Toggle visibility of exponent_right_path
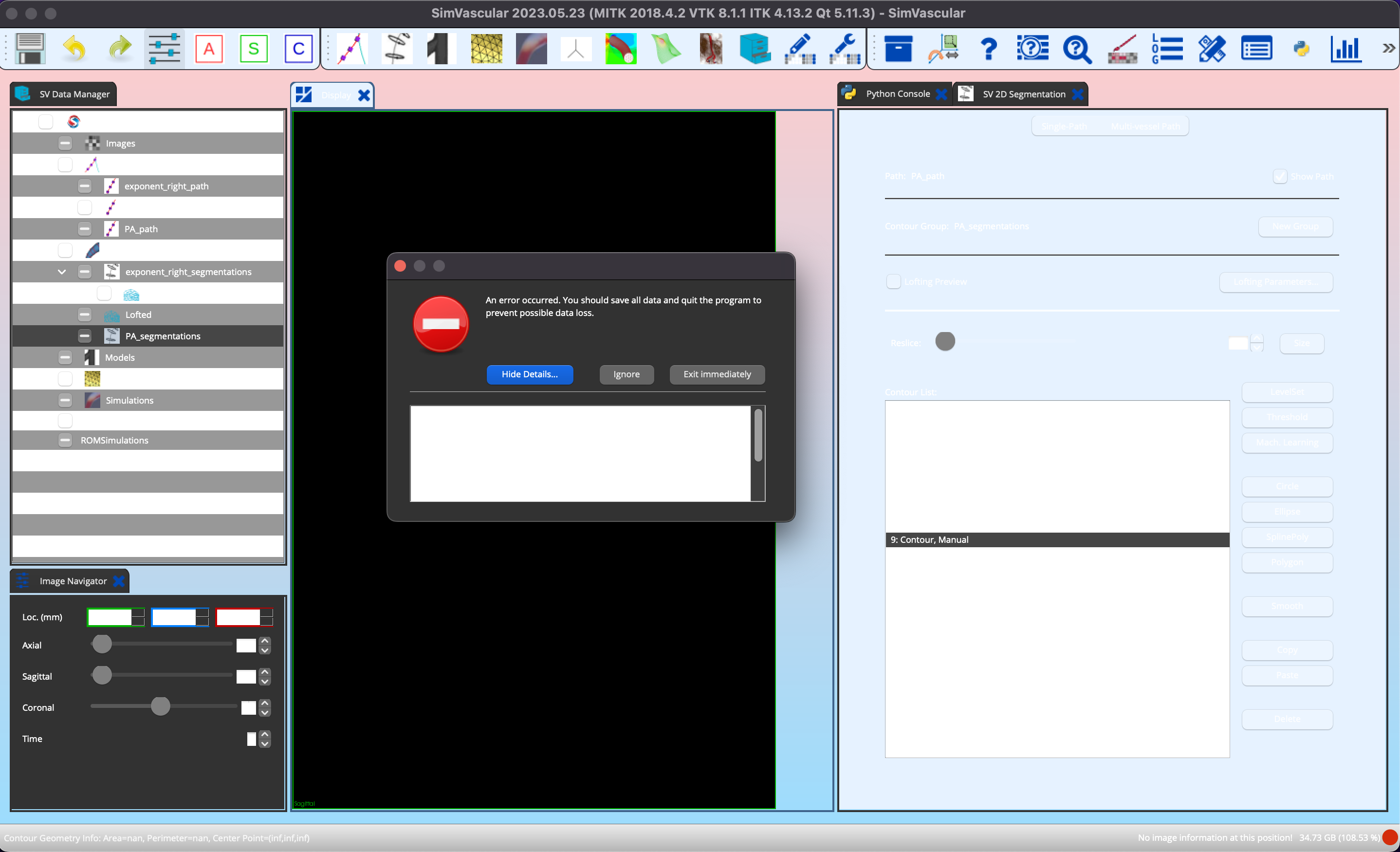Image resolution: width=1400 pixels, height=852 pixels. pyautogui.click(x=85, y=186)
